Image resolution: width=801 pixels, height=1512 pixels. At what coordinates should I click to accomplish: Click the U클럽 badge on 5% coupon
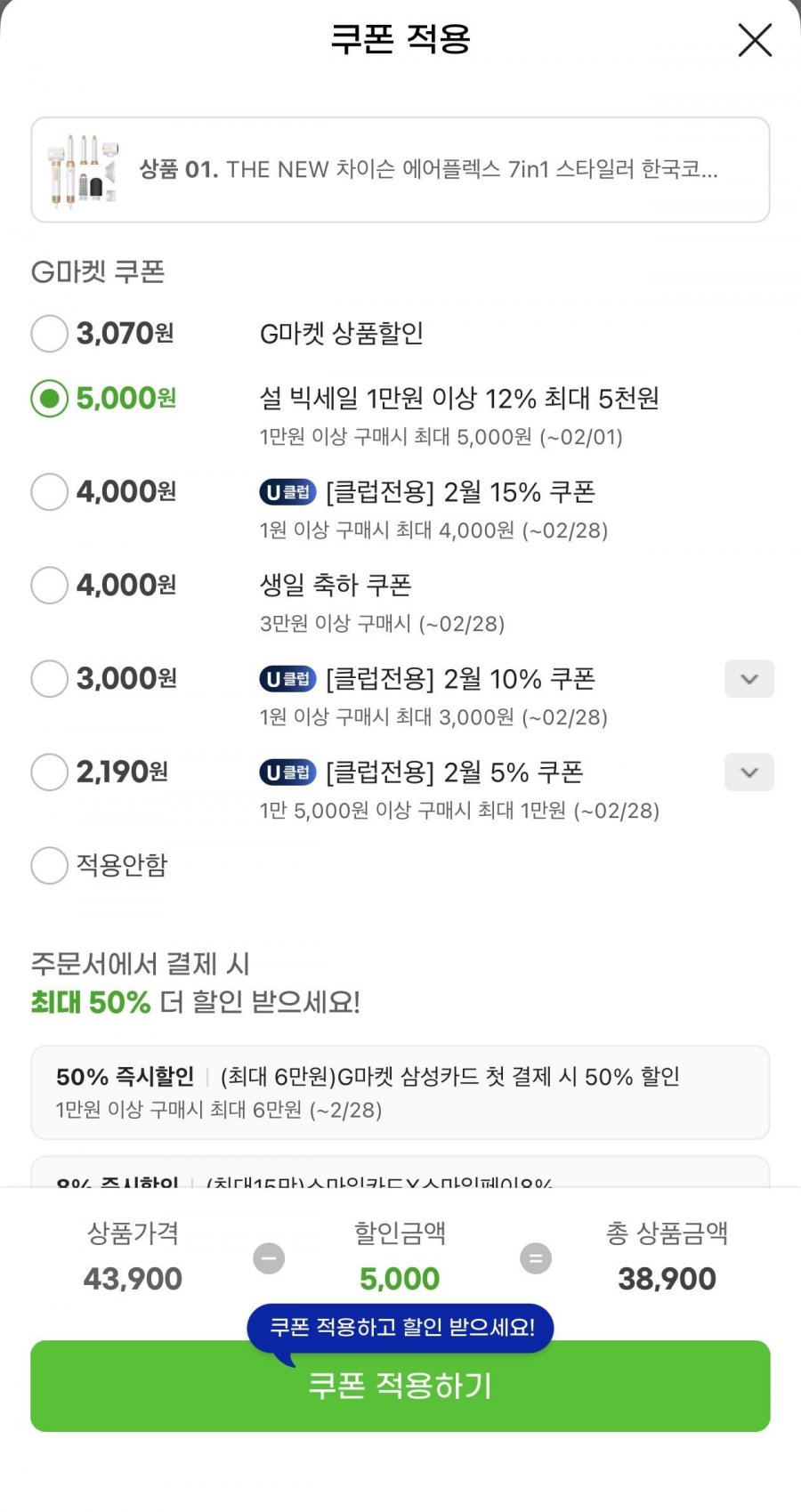point(287,772)
